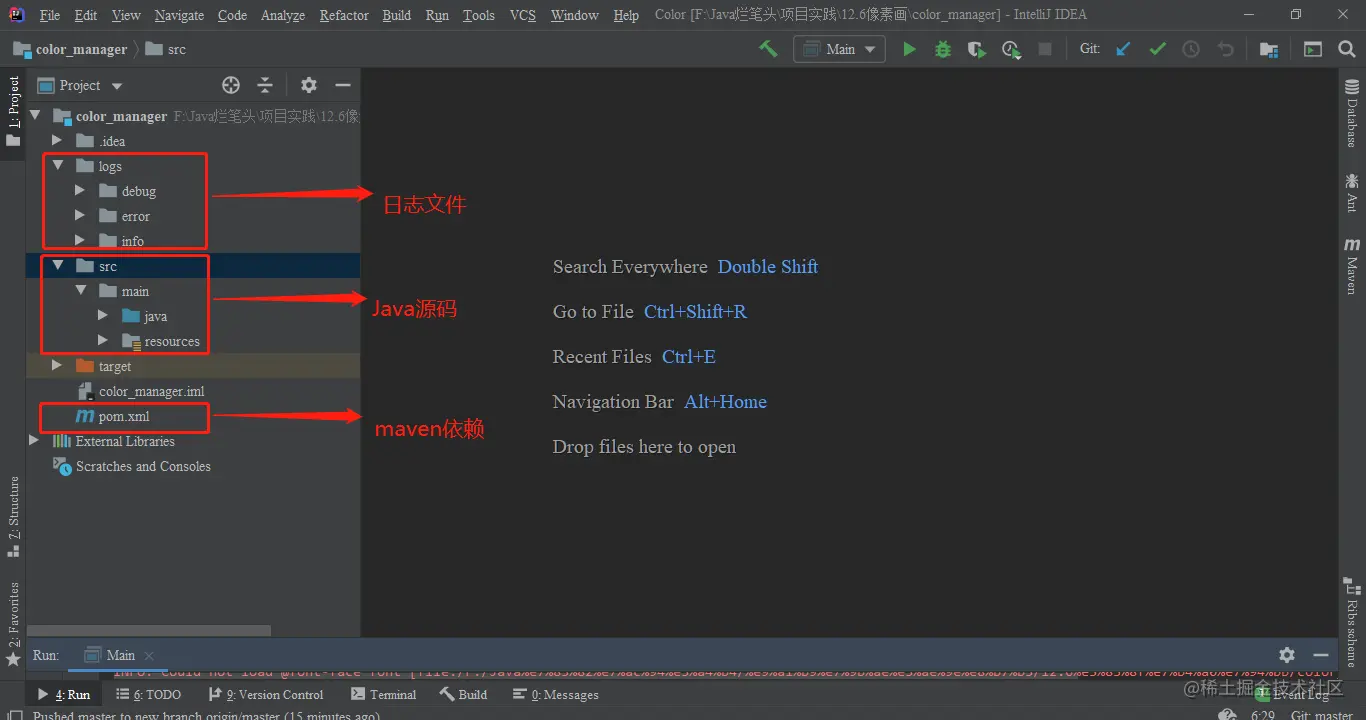Open the 6: TODO tool window
The height and width of the screenshot is (720, 1366).
149,694
